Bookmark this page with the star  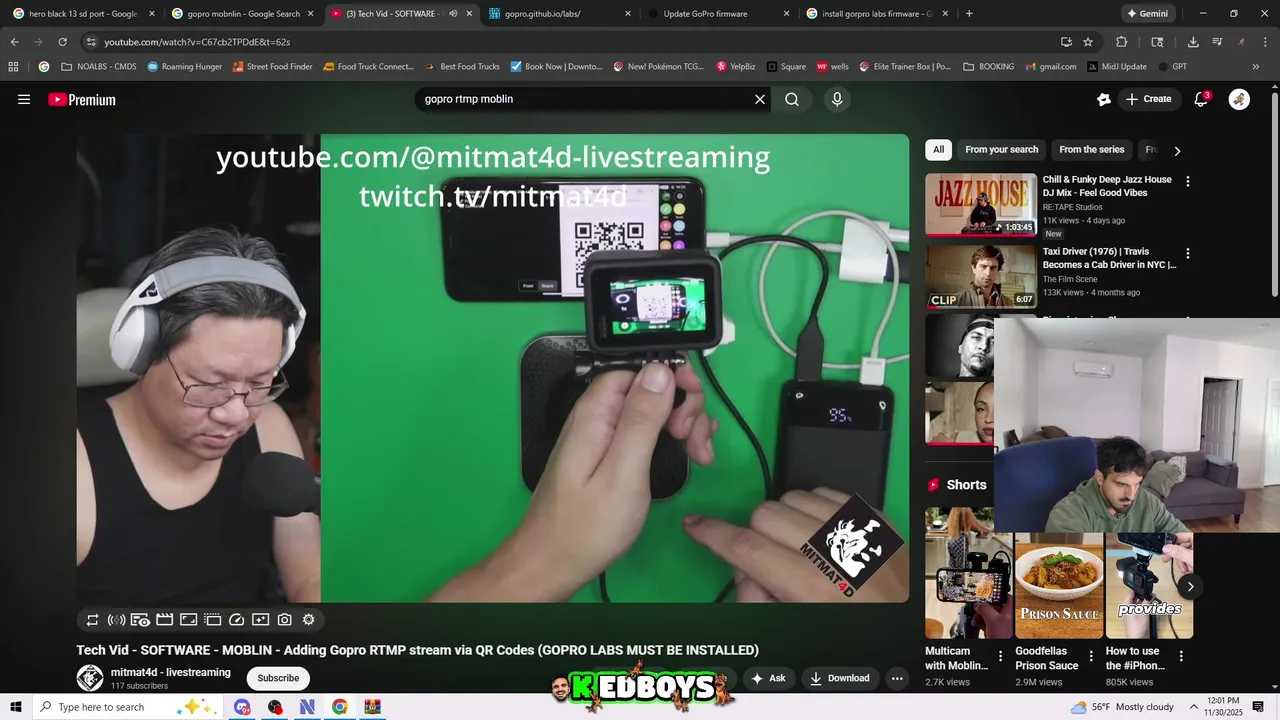pos(1088,42)
